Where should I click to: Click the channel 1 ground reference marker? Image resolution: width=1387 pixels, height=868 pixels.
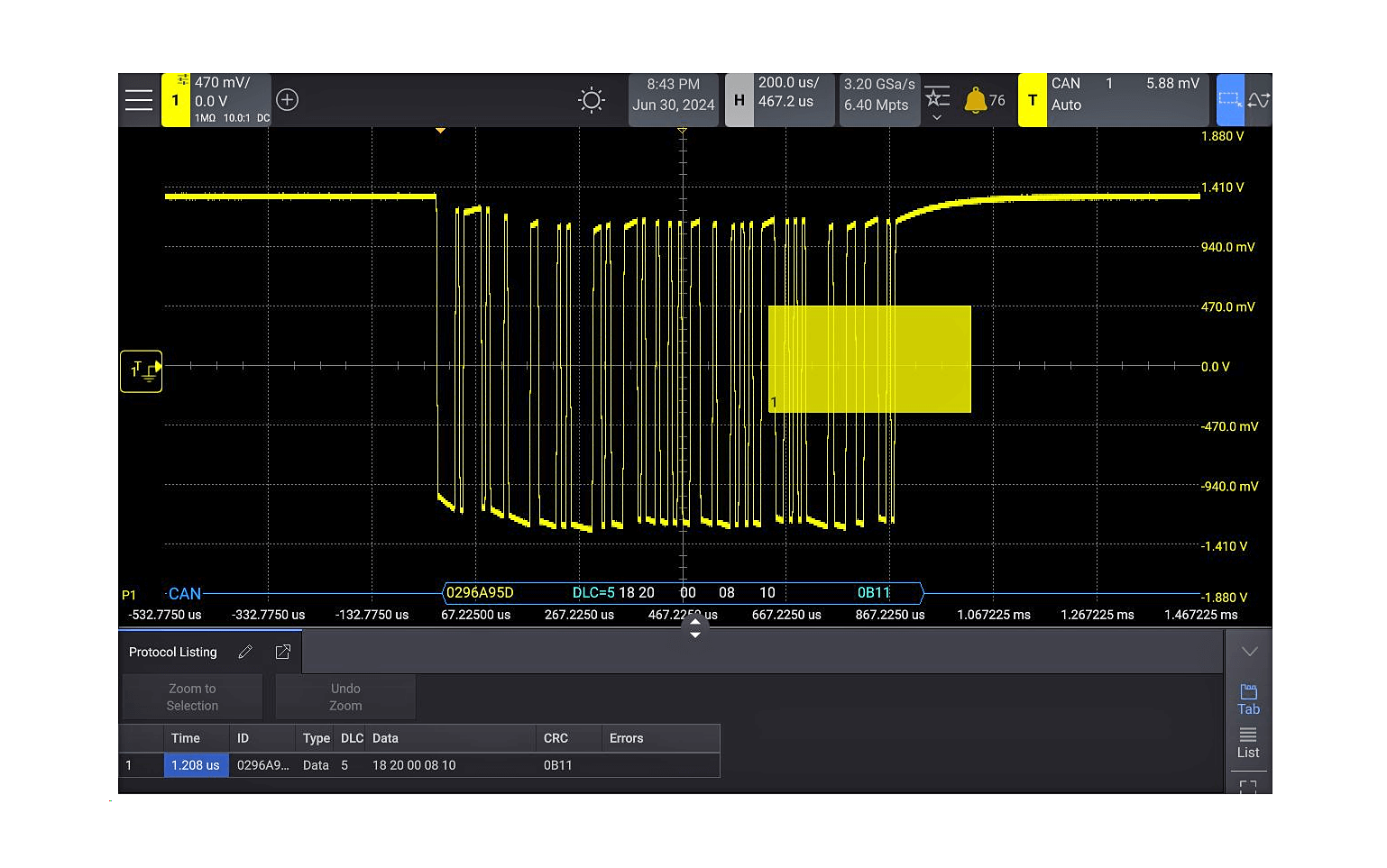coord(142,371)
